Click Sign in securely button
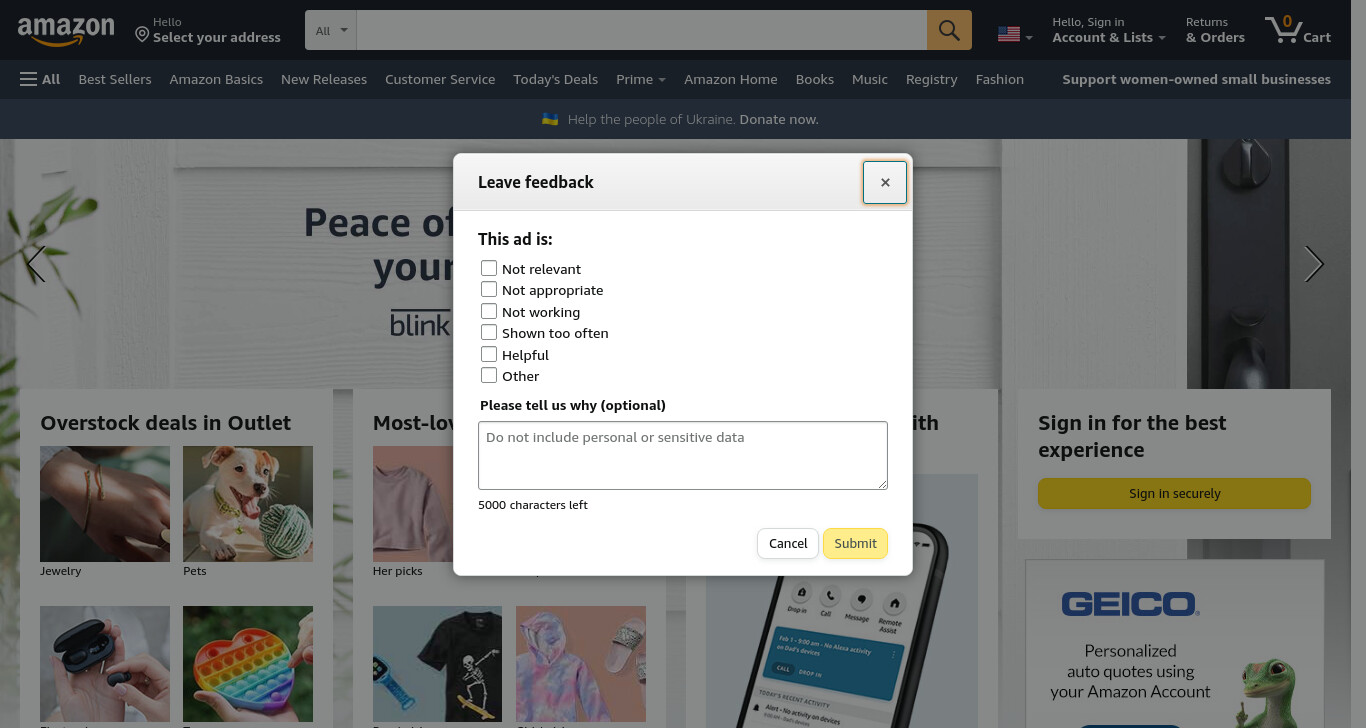Image resolution: width=1366 pixels, height=728 pixels. click(x=1174, y=493)
